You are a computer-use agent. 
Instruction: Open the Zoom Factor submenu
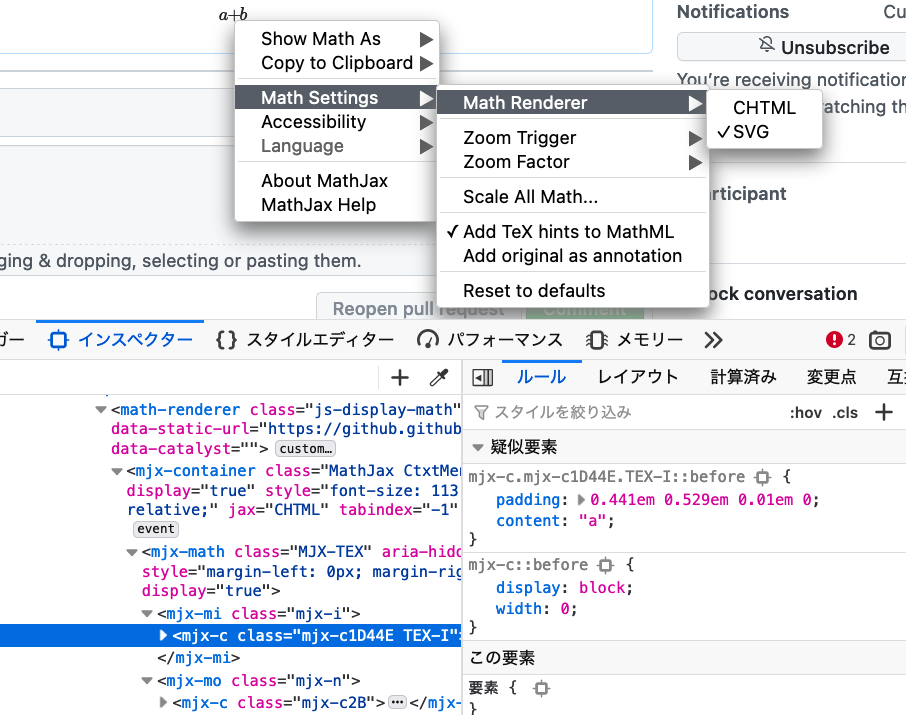point(572,162)
